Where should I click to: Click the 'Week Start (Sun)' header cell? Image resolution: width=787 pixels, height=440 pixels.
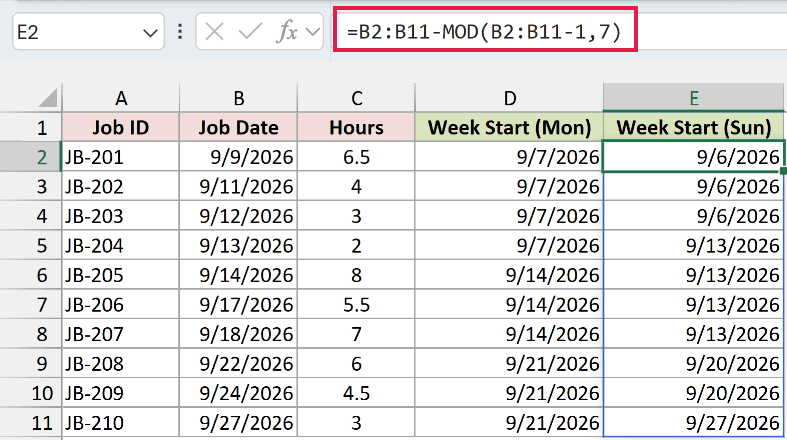693,127
